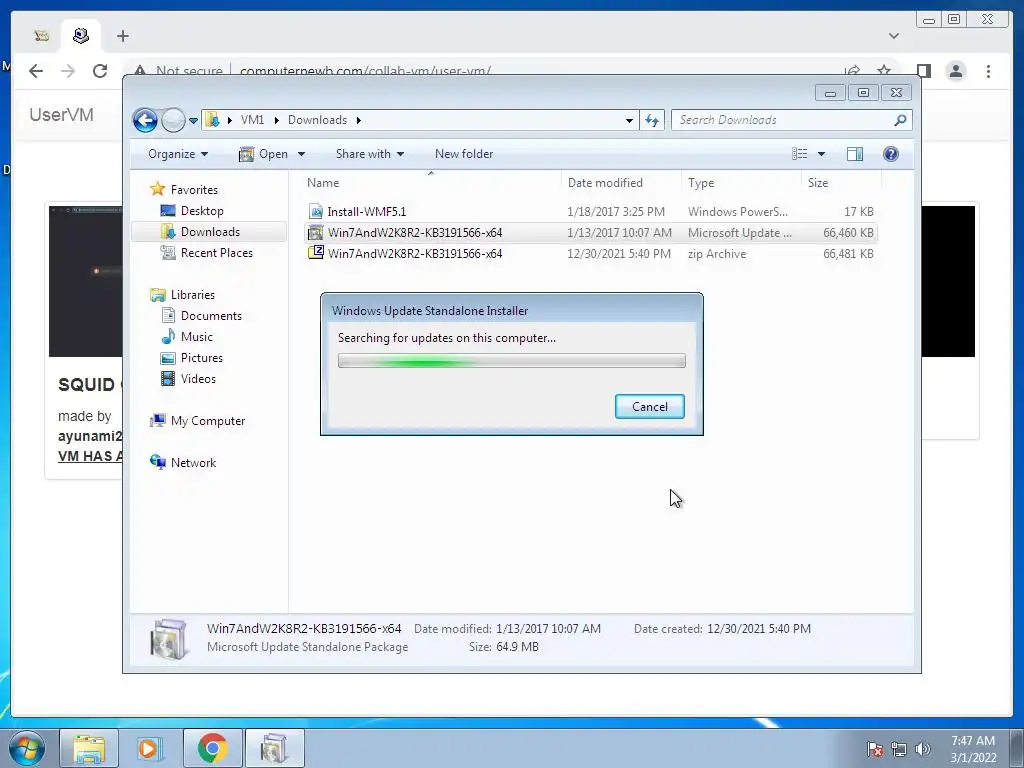Open the Action Center flag icon
Viewport: 1024px width, 768px height.
click(875, 750)
